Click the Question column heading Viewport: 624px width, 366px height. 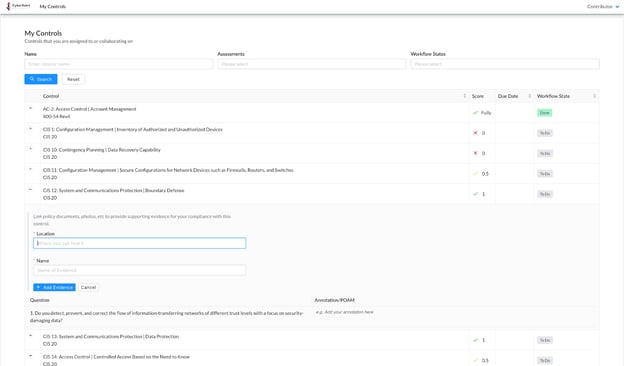tap(40, 300)
